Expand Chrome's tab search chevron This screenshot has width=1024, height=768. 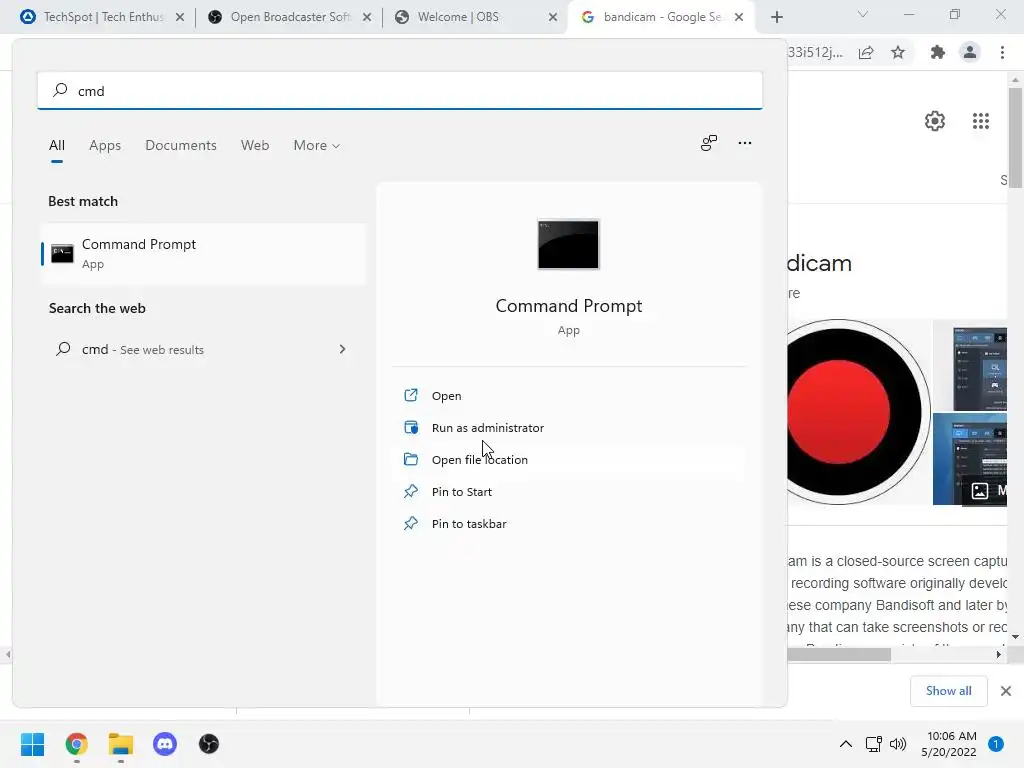863,14
